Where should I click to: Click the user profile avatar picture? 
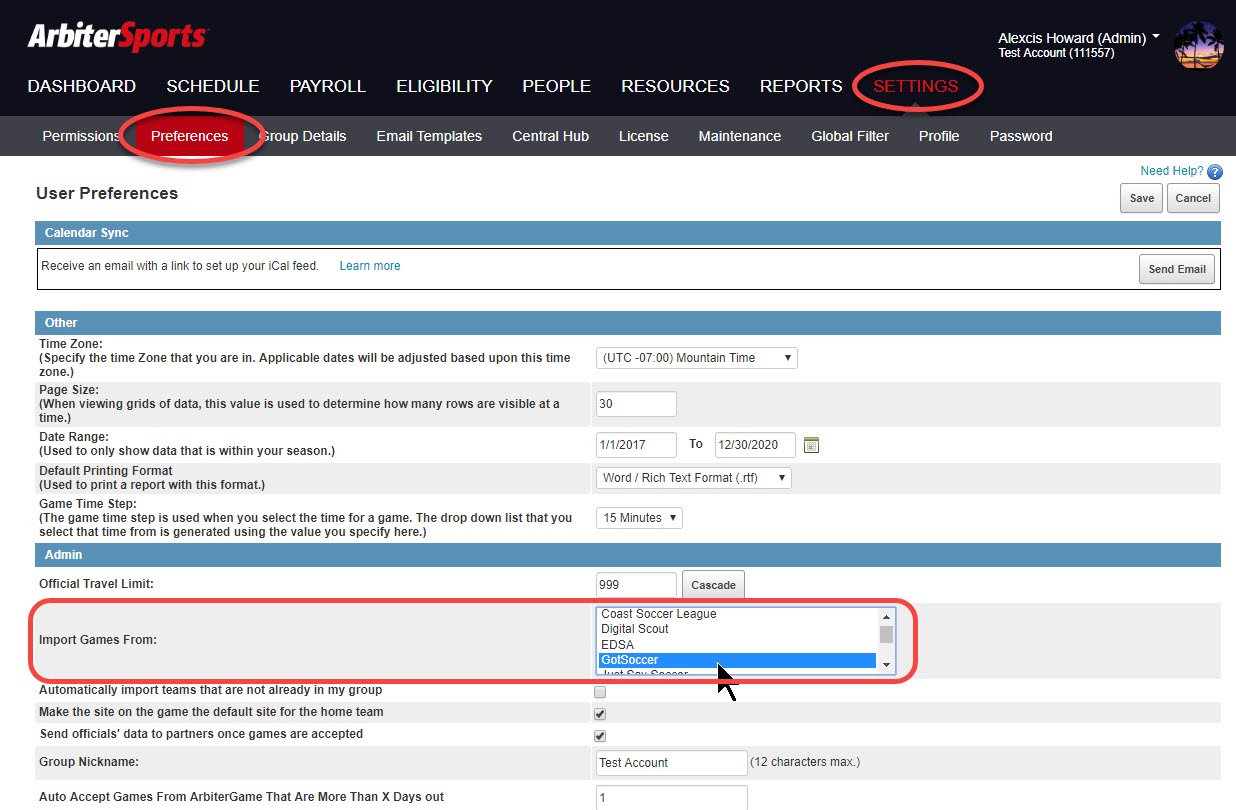point(1198,46)
